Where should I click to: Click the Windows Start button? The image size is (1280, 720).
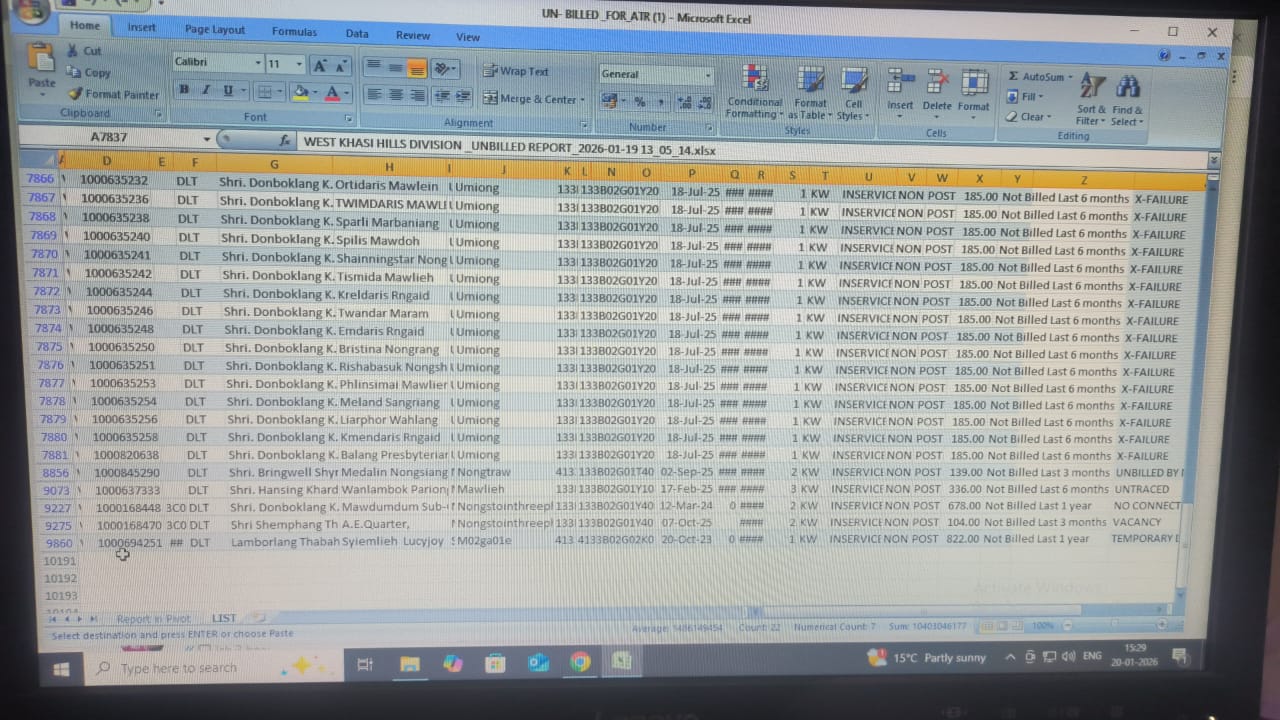click(62, 667)
